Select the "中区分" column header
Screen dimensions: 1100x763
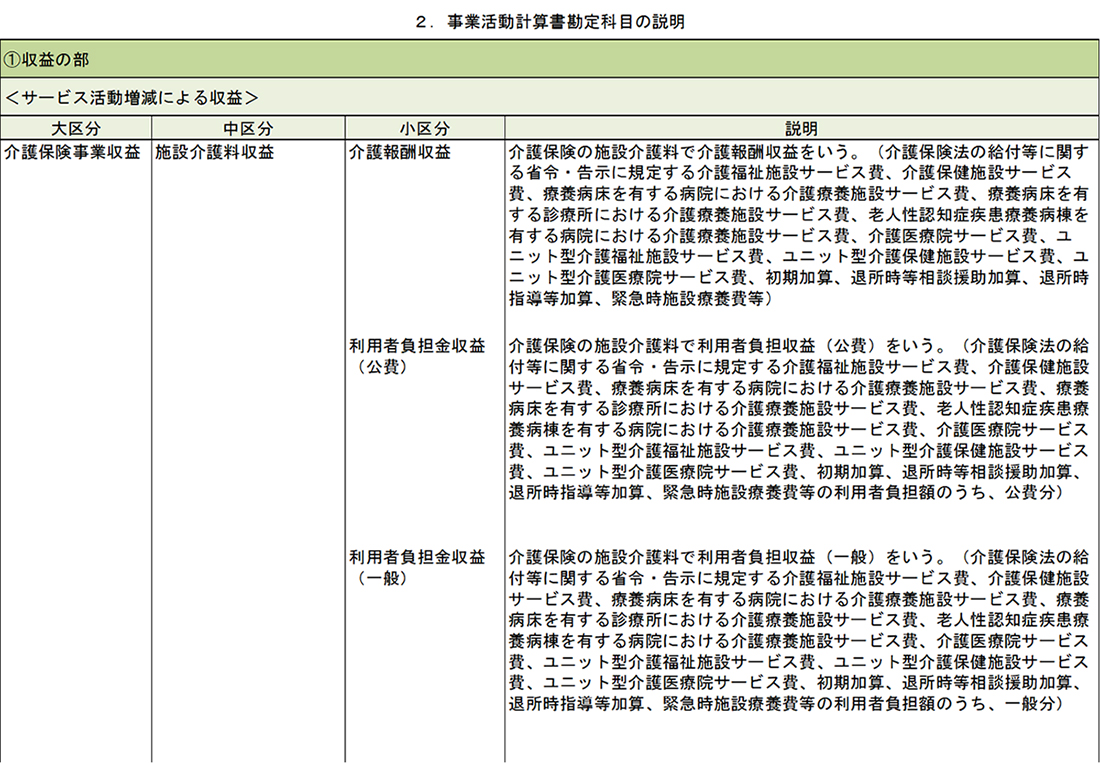coord(247,129)
